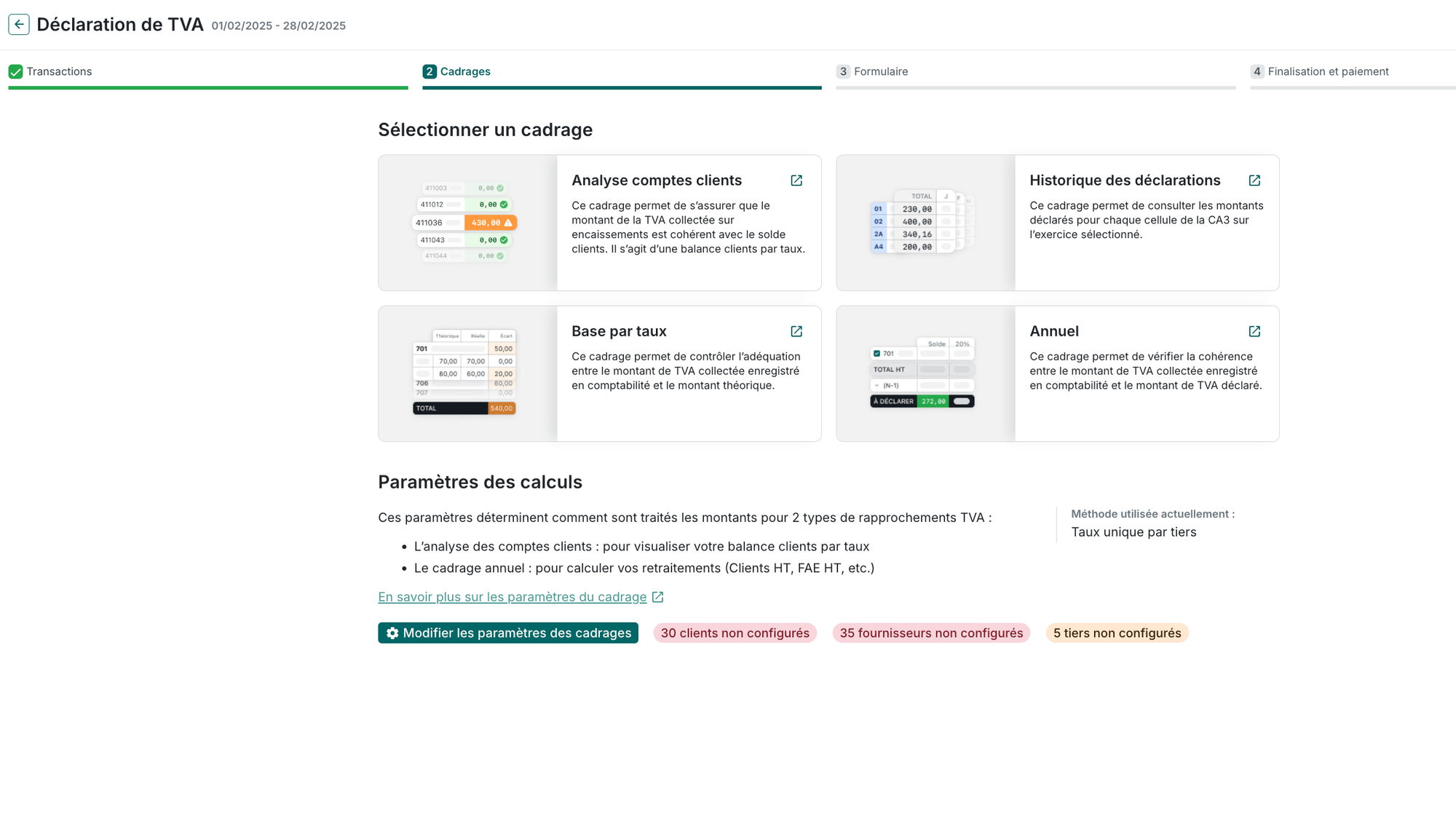Open external link icon on Base par taux
This screenshot has width=1456, height=819.
point(796,331)
